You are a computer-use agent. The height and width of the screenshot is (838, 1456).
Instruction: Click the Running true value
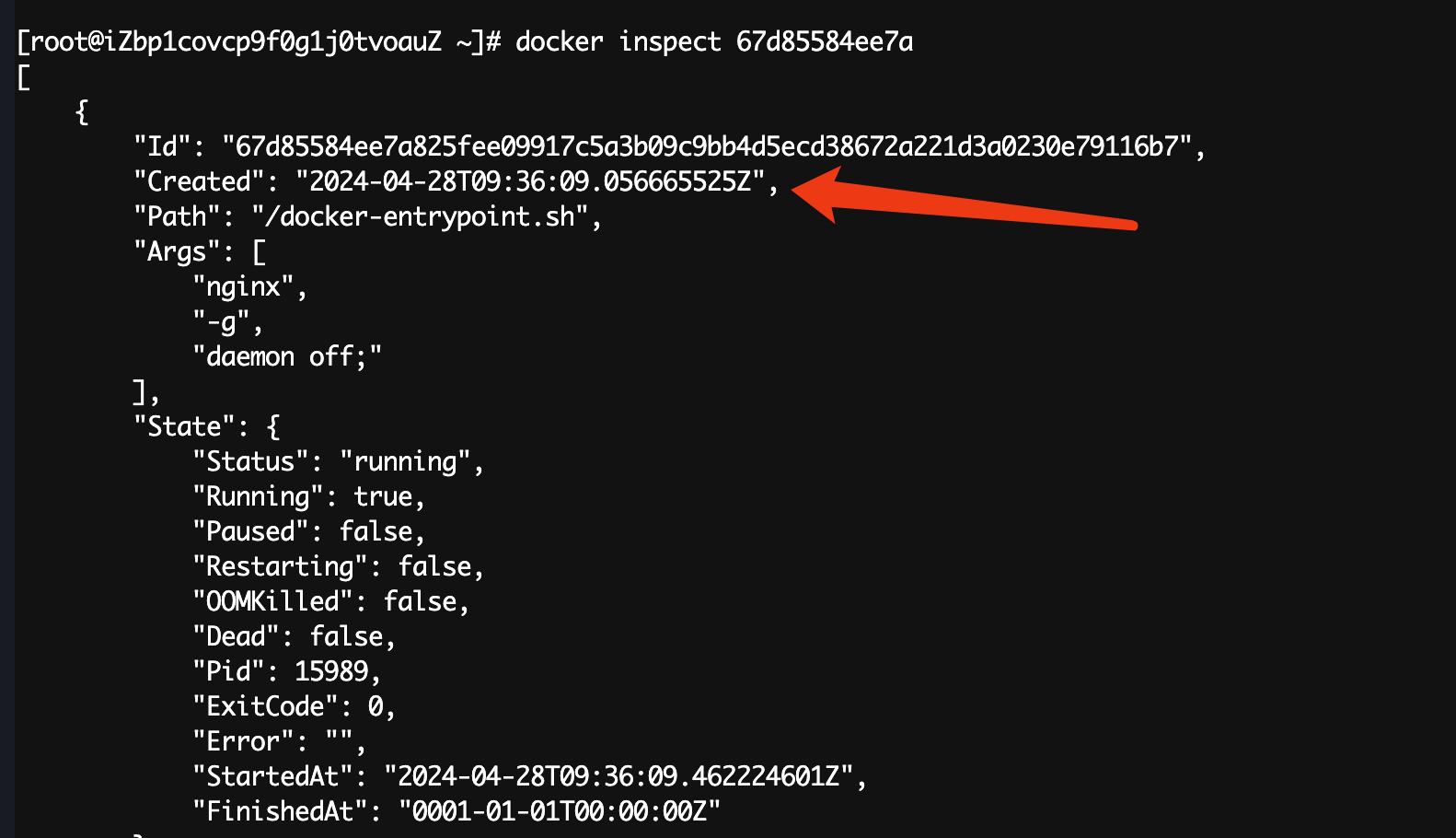(x=383, y=496)
